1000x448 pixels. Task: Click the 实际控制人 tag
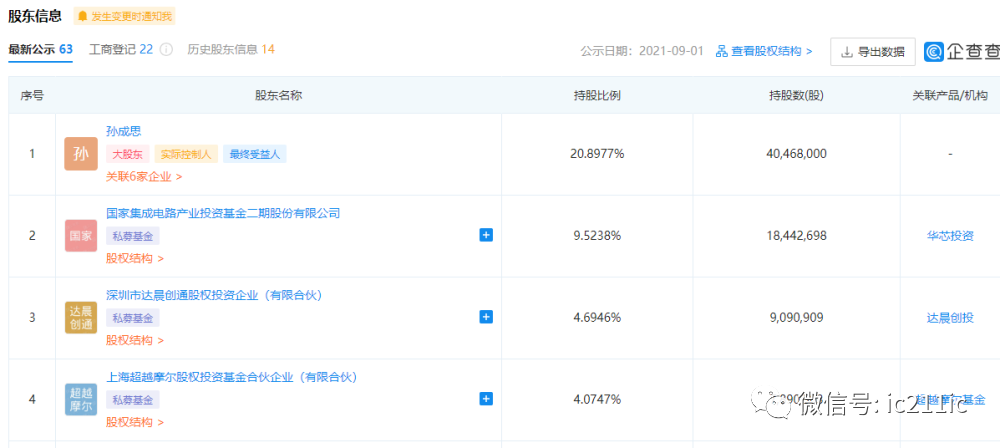tap(186, 154)
